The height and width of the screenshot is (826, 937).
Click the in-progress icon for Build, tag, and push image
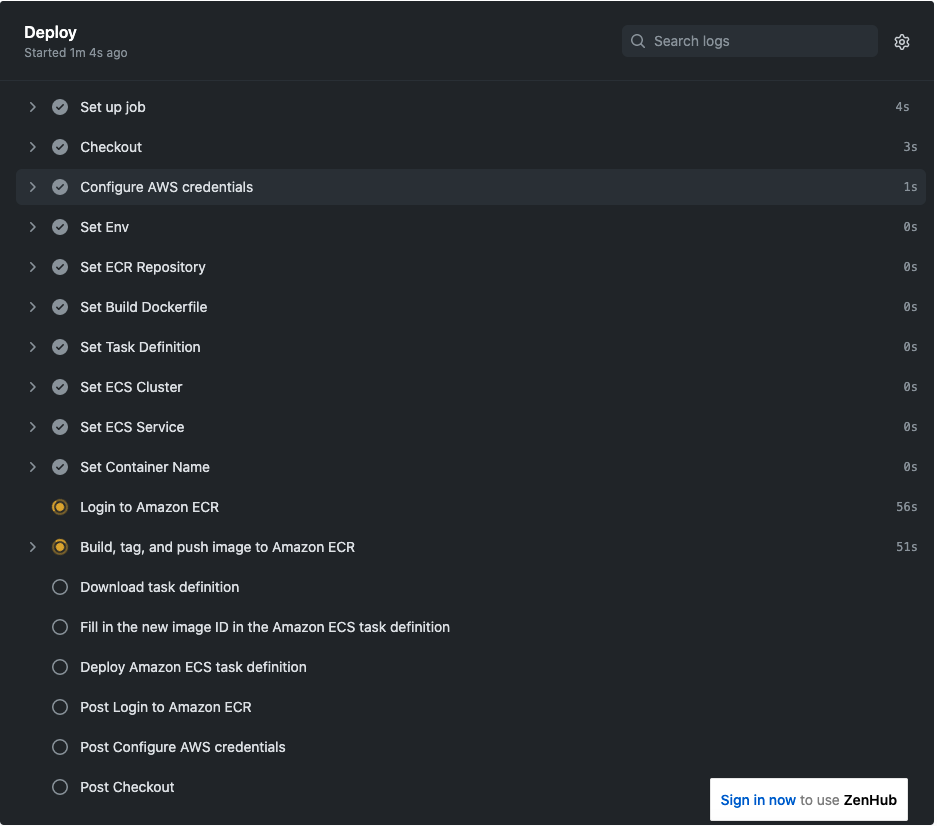click(x=60, y=547)
